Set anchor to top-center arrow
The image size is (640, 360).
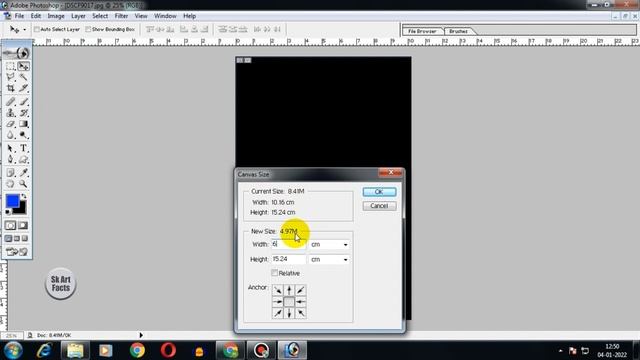tap(289, 290)
